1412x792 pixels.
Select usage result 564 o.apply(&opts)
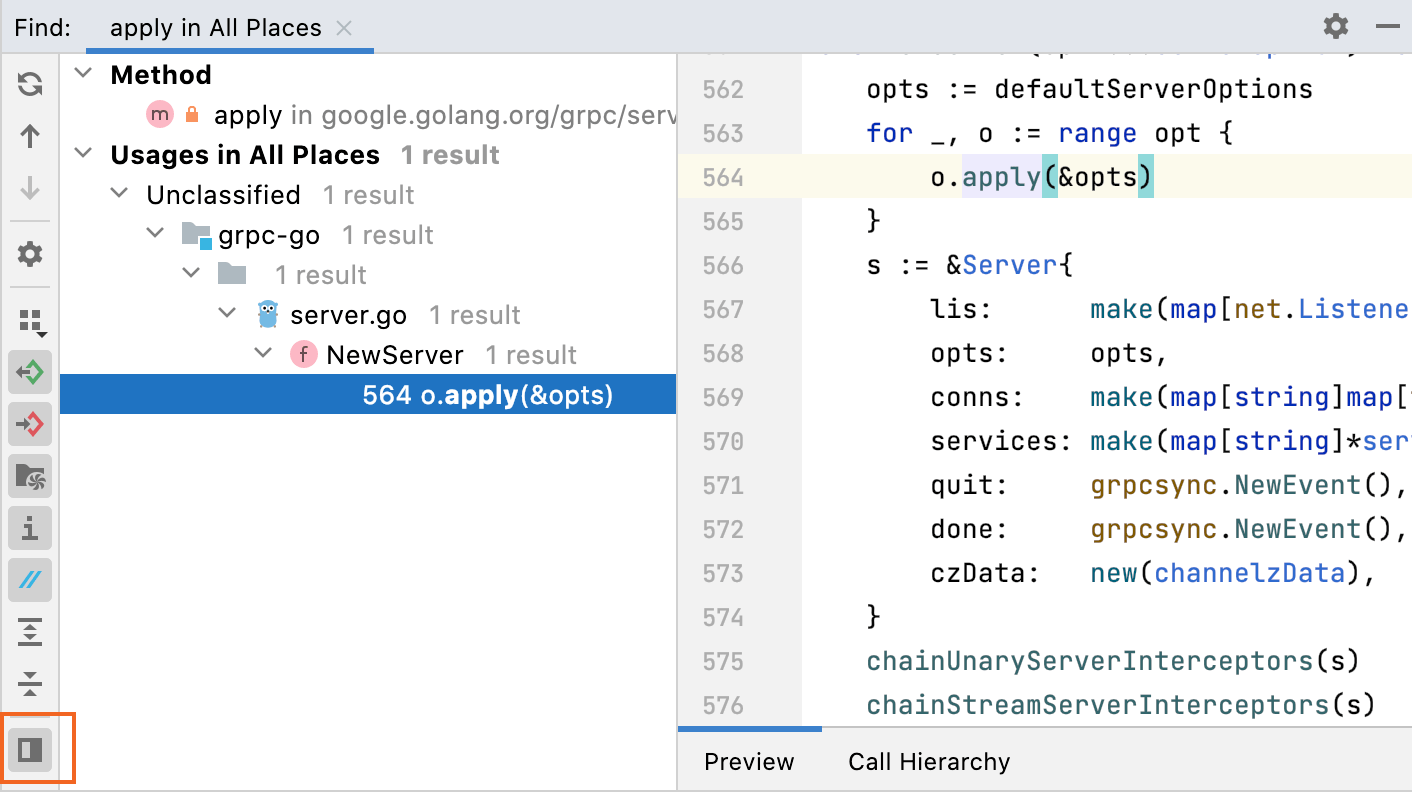coord(487,394)
